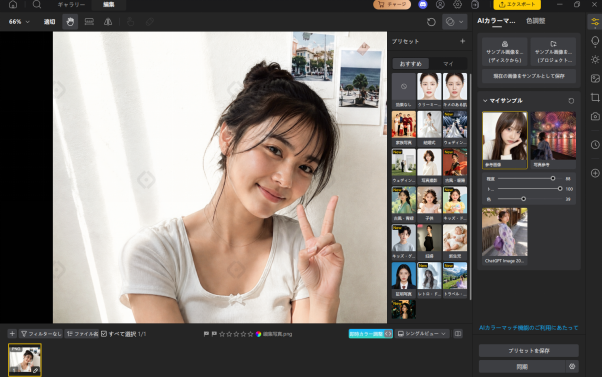Load sample image from disk button

pyautogui.click(x=504, y=51)
